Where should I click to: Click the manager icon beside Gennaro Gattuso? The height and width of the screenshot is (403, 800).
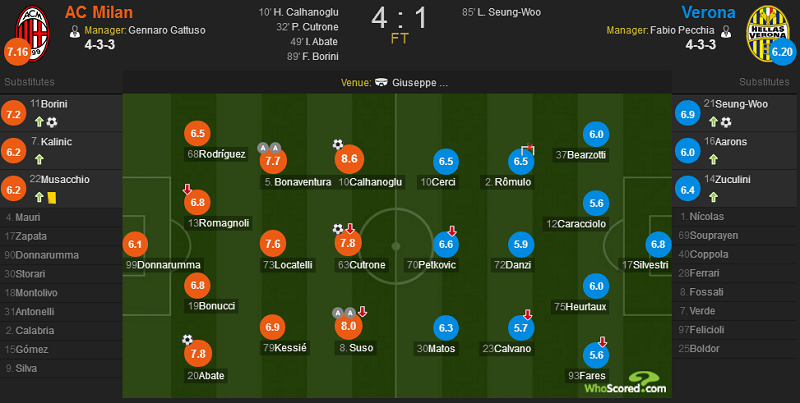pyautogui.click(x=75, y=31)
